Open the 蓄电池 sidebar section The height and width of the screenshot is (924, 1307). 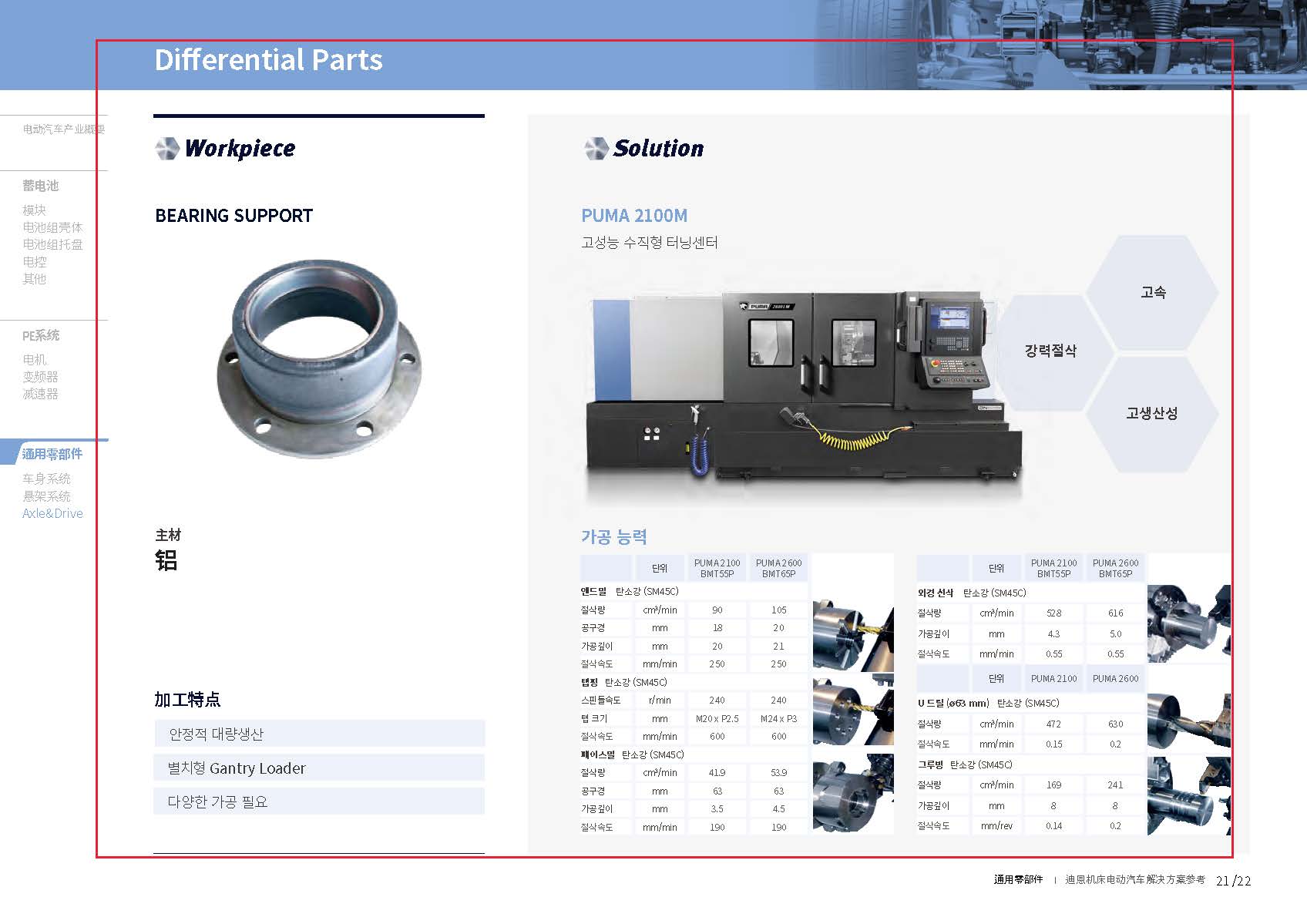pyautogui.click(x=40, y=186)
